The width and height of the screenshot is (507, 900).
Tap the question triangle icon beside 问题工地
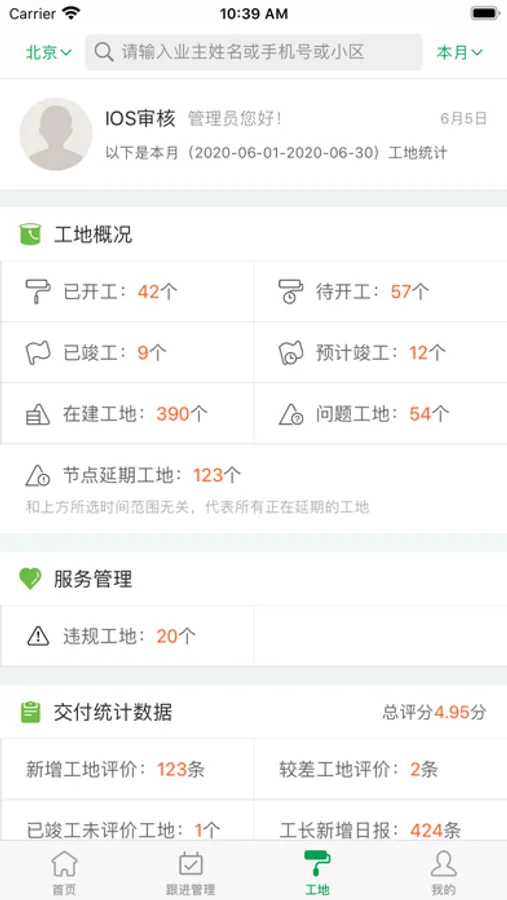tap(291, 414)
